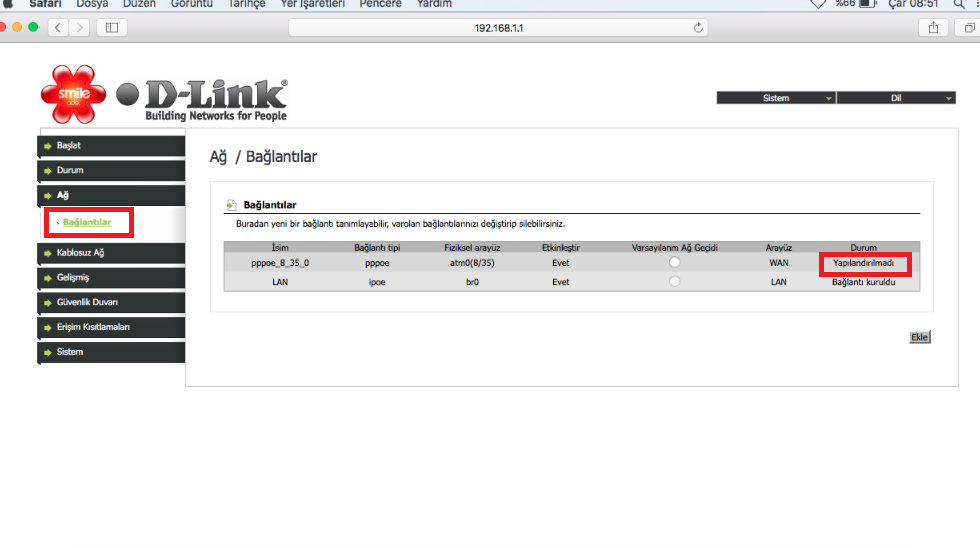The height and width of the screenshot is (548, 980).
Task: Click the WAN interface cell
Action: [x=779, y=263]
